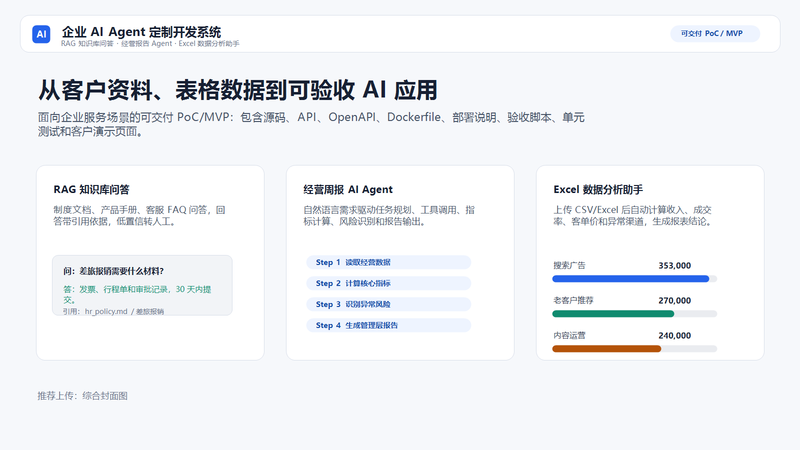Click the green answer 答：发票、行程单和审批记录
800x450 pixels.
tap(137, 294)
